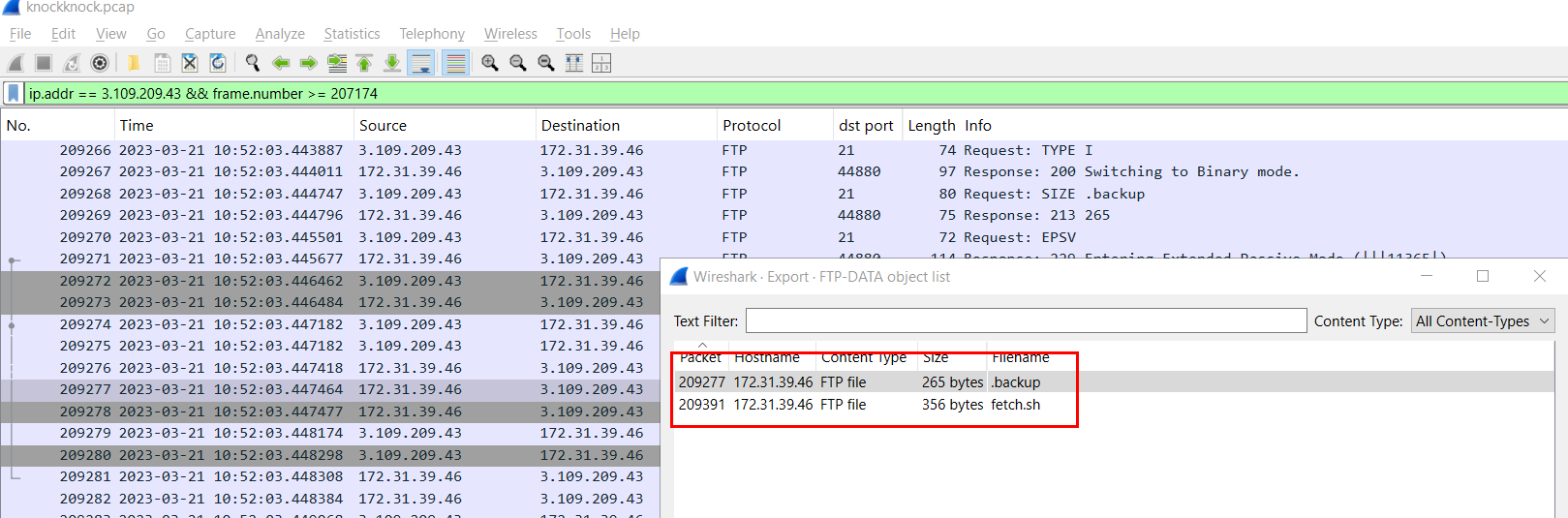The width and height of the screenshot is (1568, 518).
Task: Open the Content Type dropdown
Action: (1482, 320)
